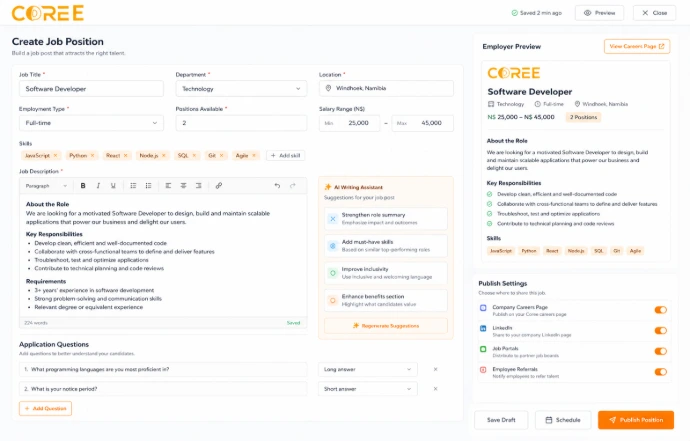
Task: Delete the notice period question
Action: coord(435,389)
